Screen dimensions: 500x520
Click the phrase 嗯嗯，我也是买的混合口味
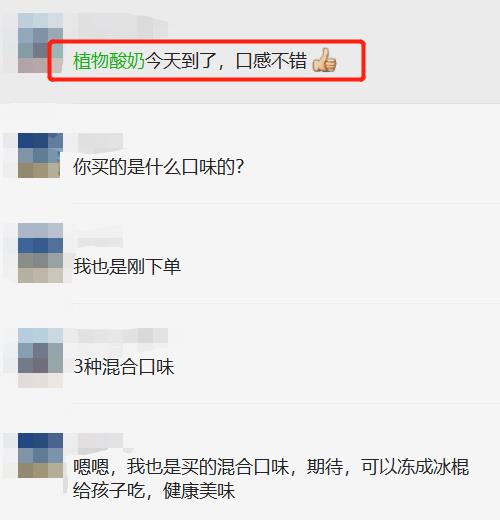[x=181, y=467]
